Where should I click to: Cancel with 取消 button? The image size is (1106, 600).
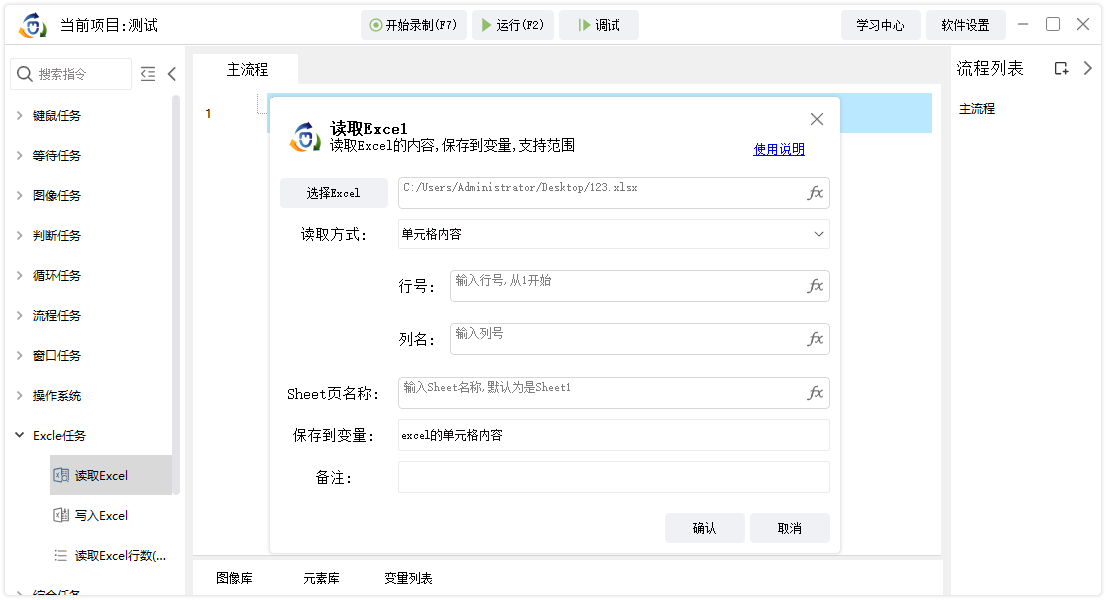pos(790,528)
